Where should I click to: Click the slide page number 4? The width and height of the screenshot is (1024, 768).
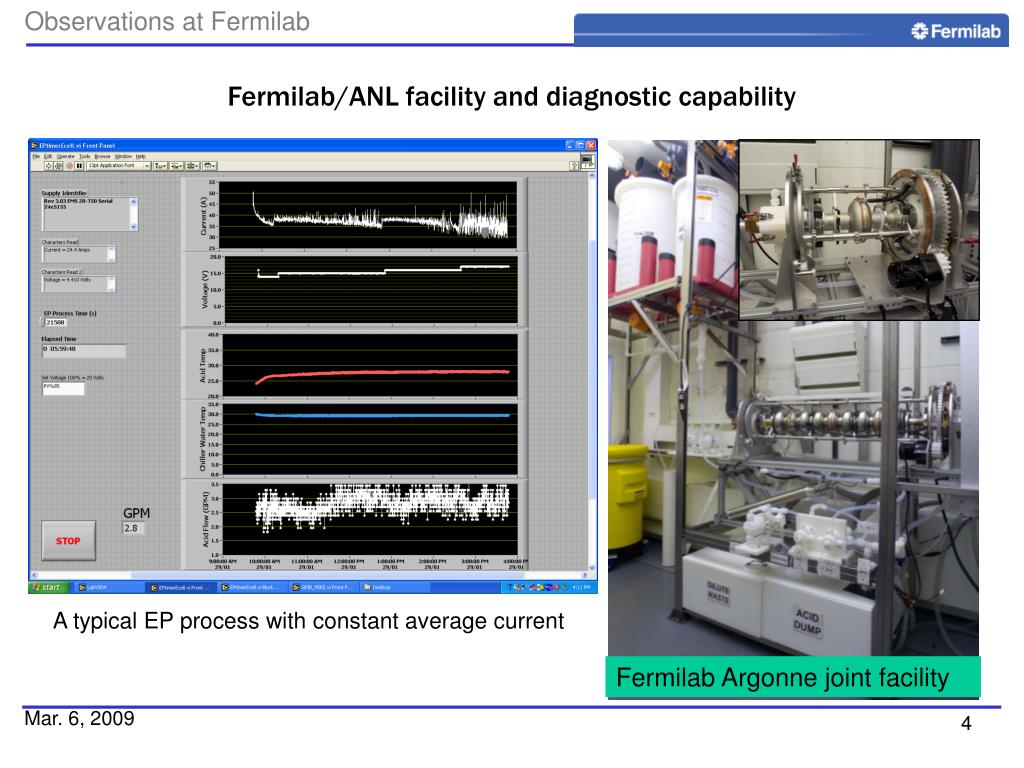pos(966,723)
